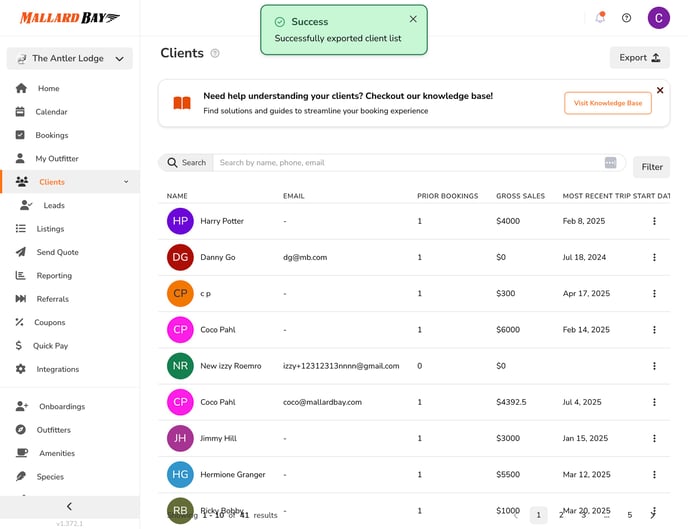This screenshot has width=688, height=529.
Task: Click the Amenities coffee cup icon
Action: pyautogui.click(x=22, y=453)
